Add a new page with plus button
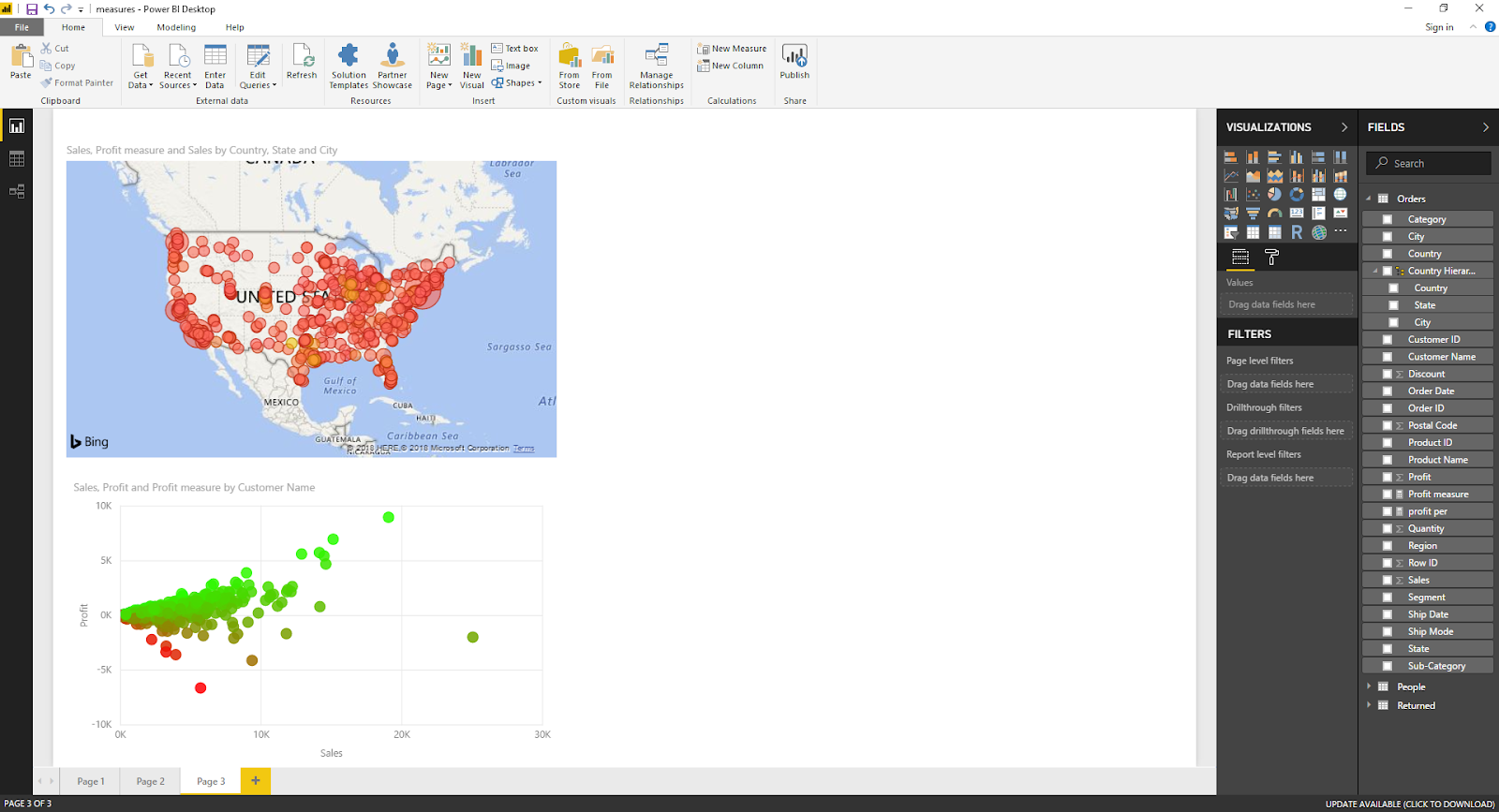 256,780
